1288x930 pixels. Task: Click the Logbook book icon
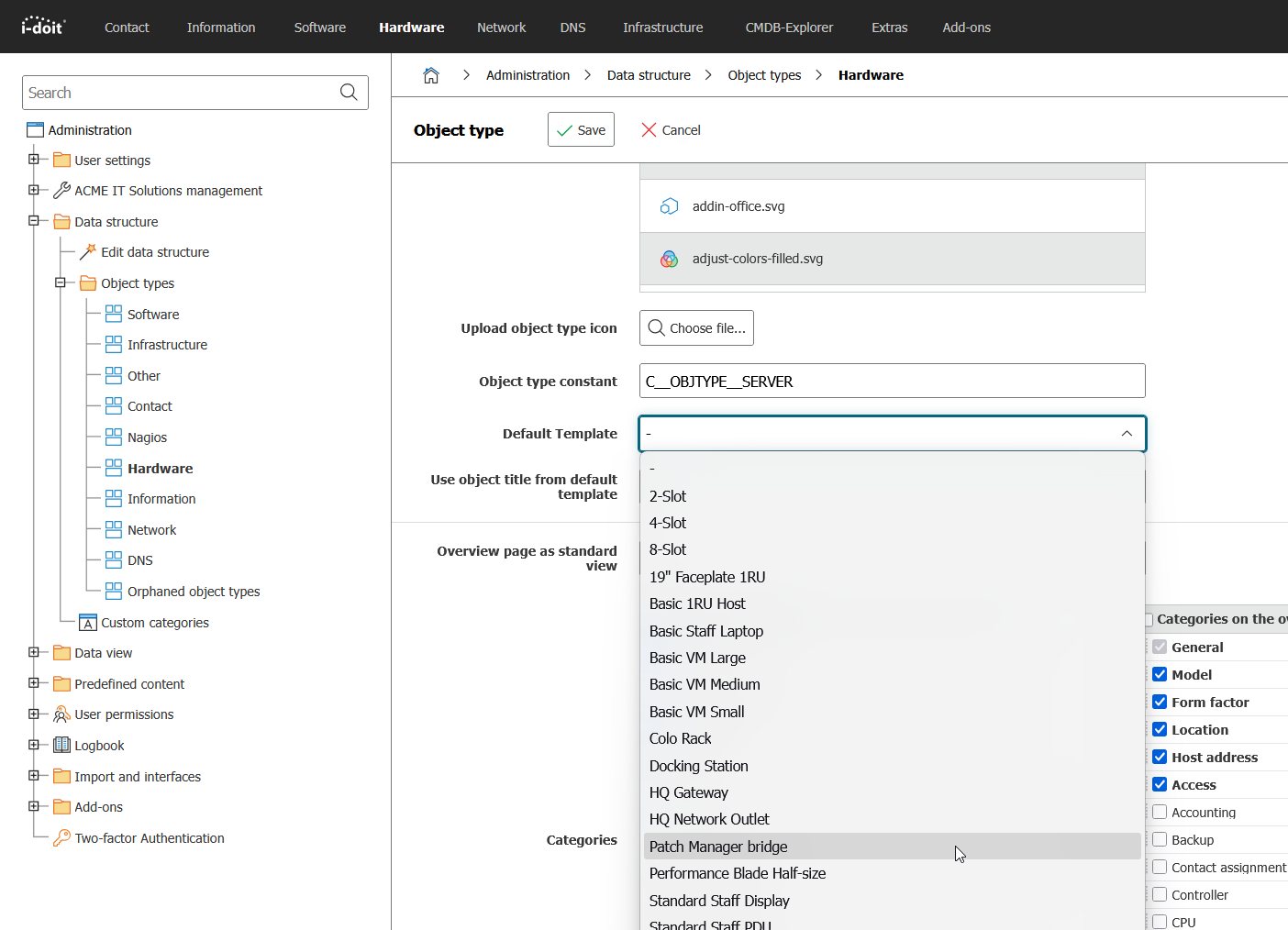(61, 746)
